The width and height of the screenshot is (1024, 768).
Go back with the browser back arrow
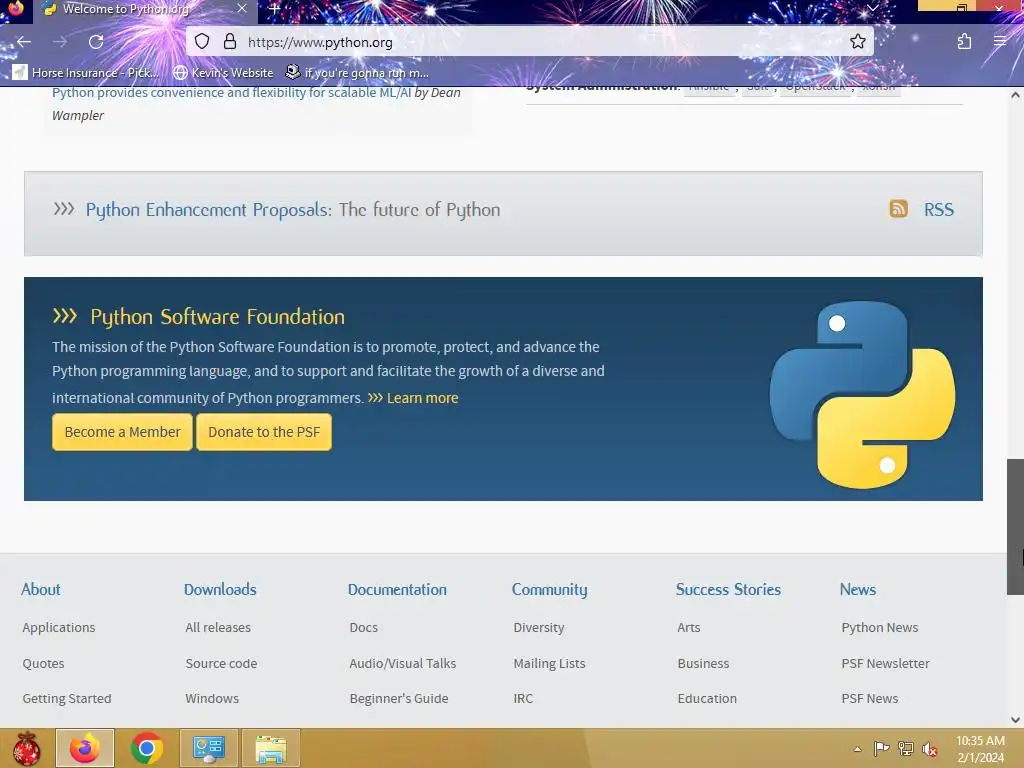tap(24, 42)
